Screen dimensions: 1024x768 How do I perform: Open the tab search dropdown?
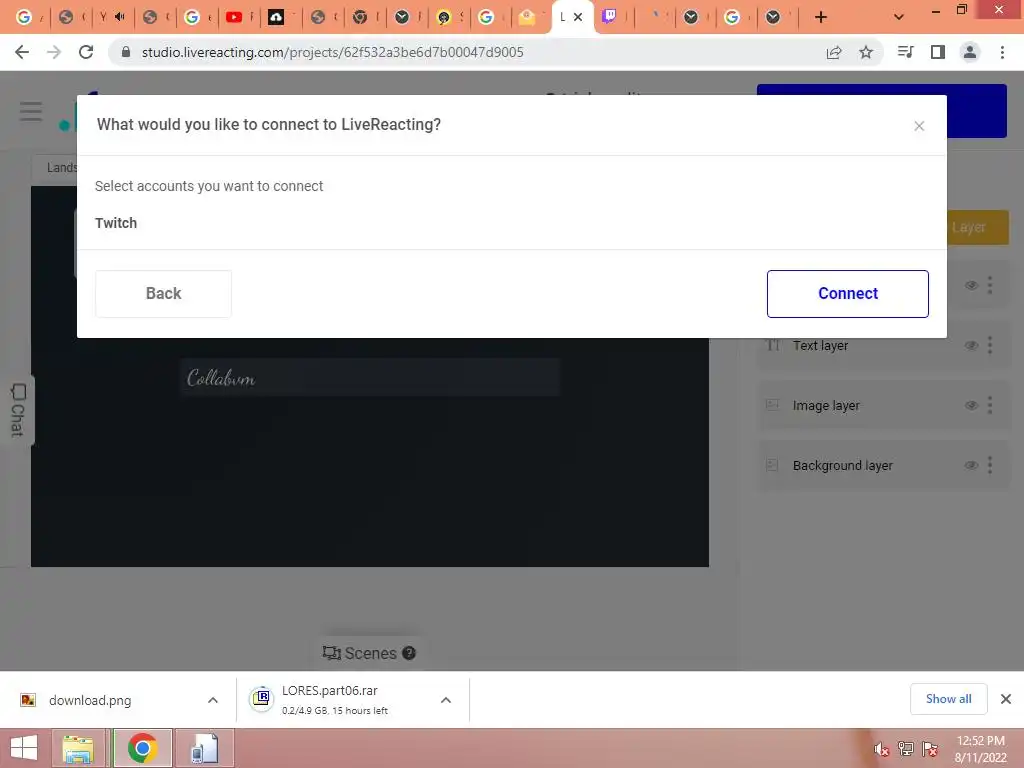(899, 17)
